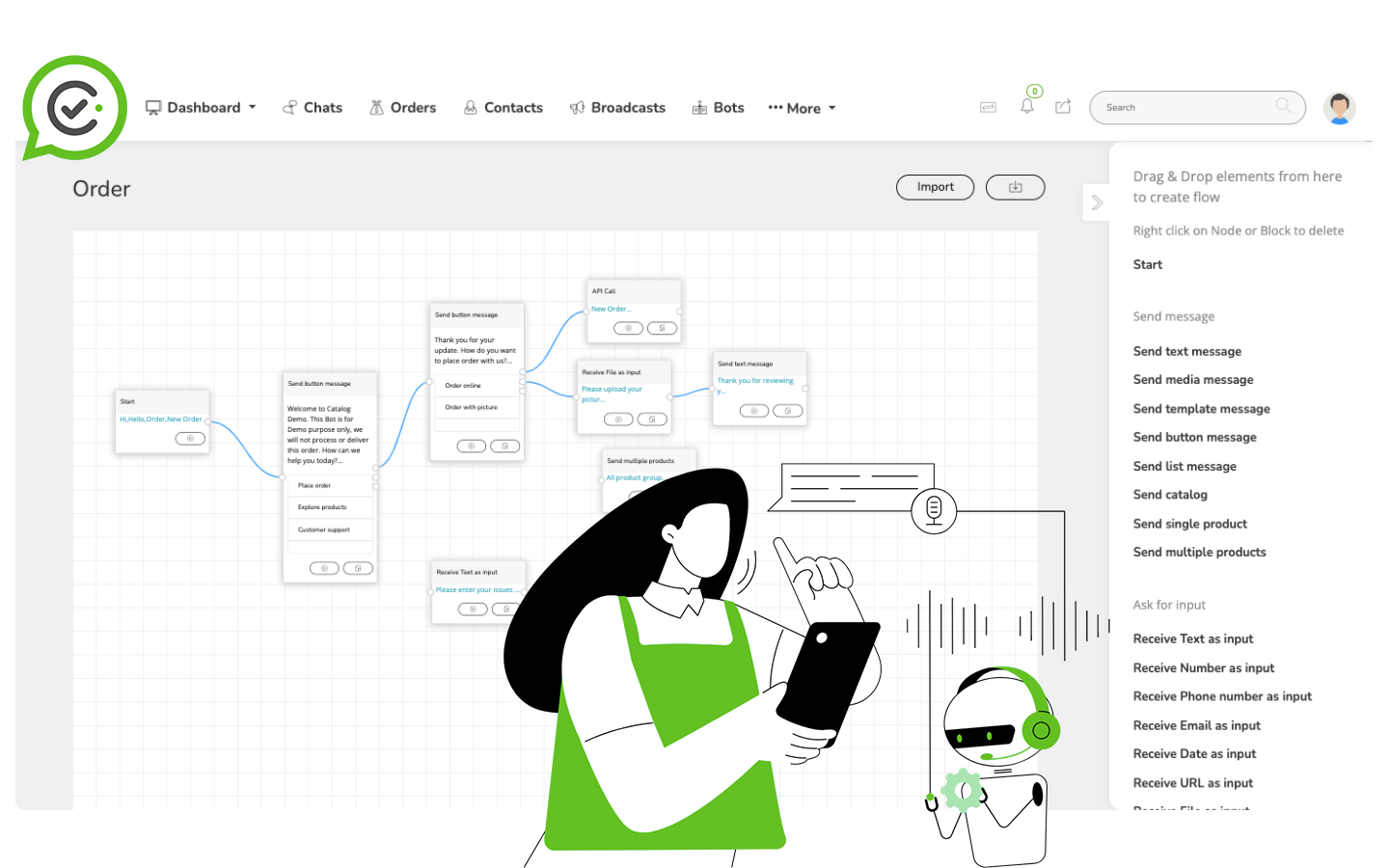Select Send catalog from the elements panel

1170,494
